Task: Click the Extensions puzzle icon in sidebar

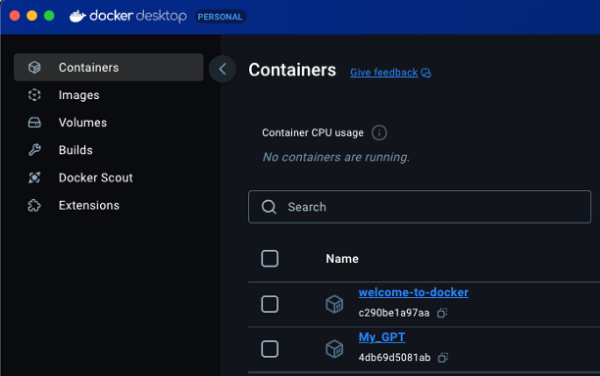Action: (x=34, y=205)
